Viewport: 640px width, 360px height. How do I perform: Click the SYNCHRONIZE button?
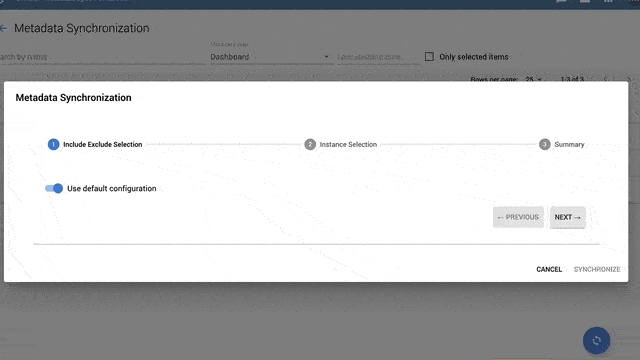tap(597, 269)
